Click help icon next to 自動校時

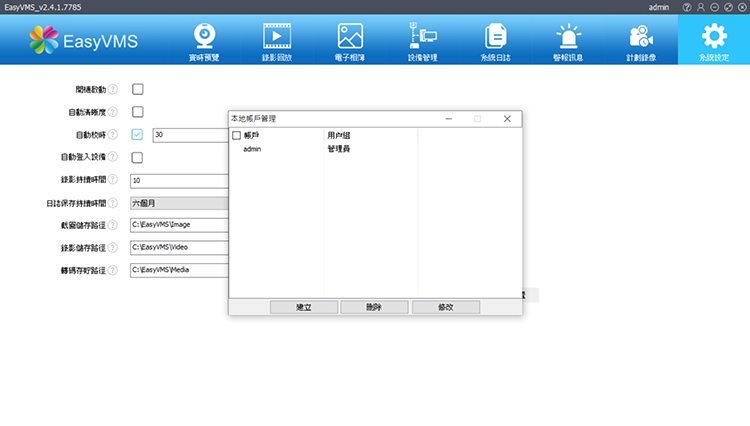(113, 135)
